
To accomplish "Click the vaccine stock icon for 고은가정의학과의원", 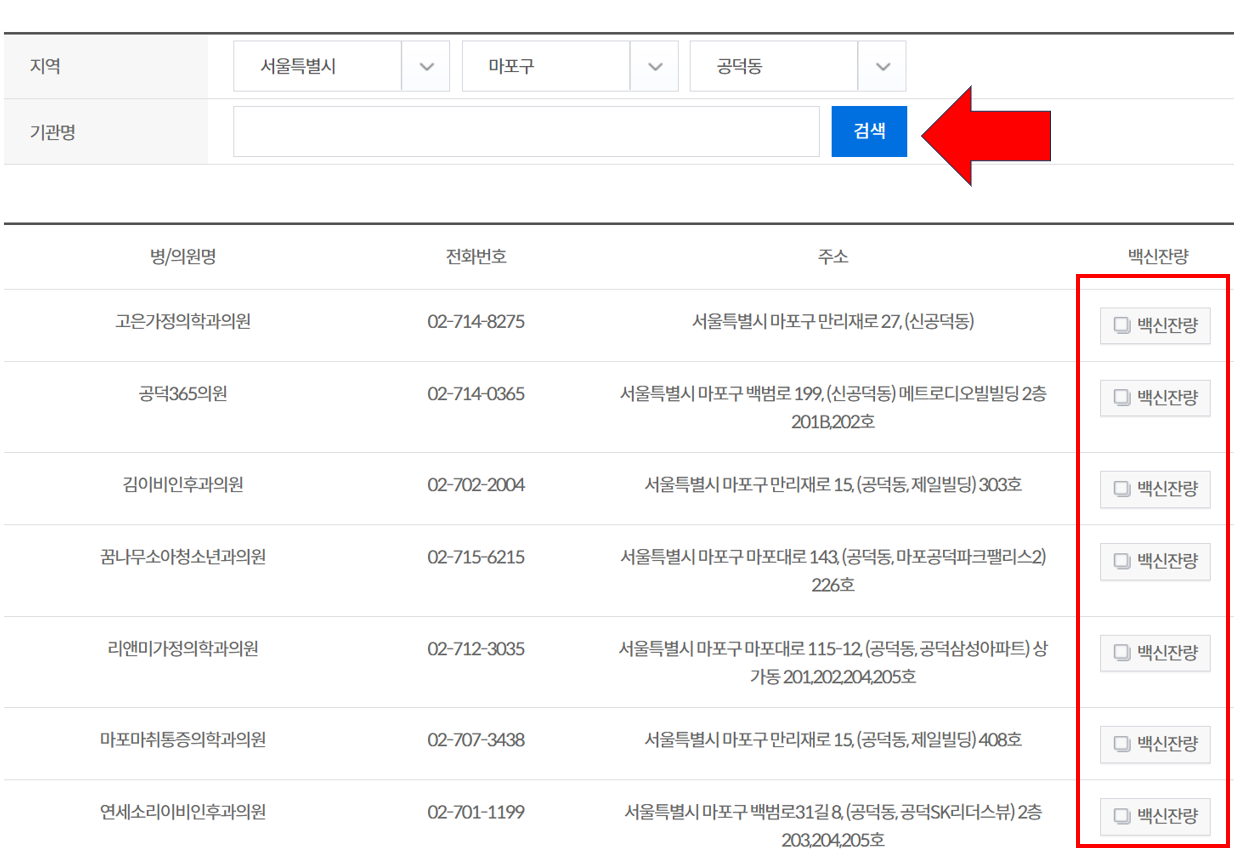I will (1155, 325).
